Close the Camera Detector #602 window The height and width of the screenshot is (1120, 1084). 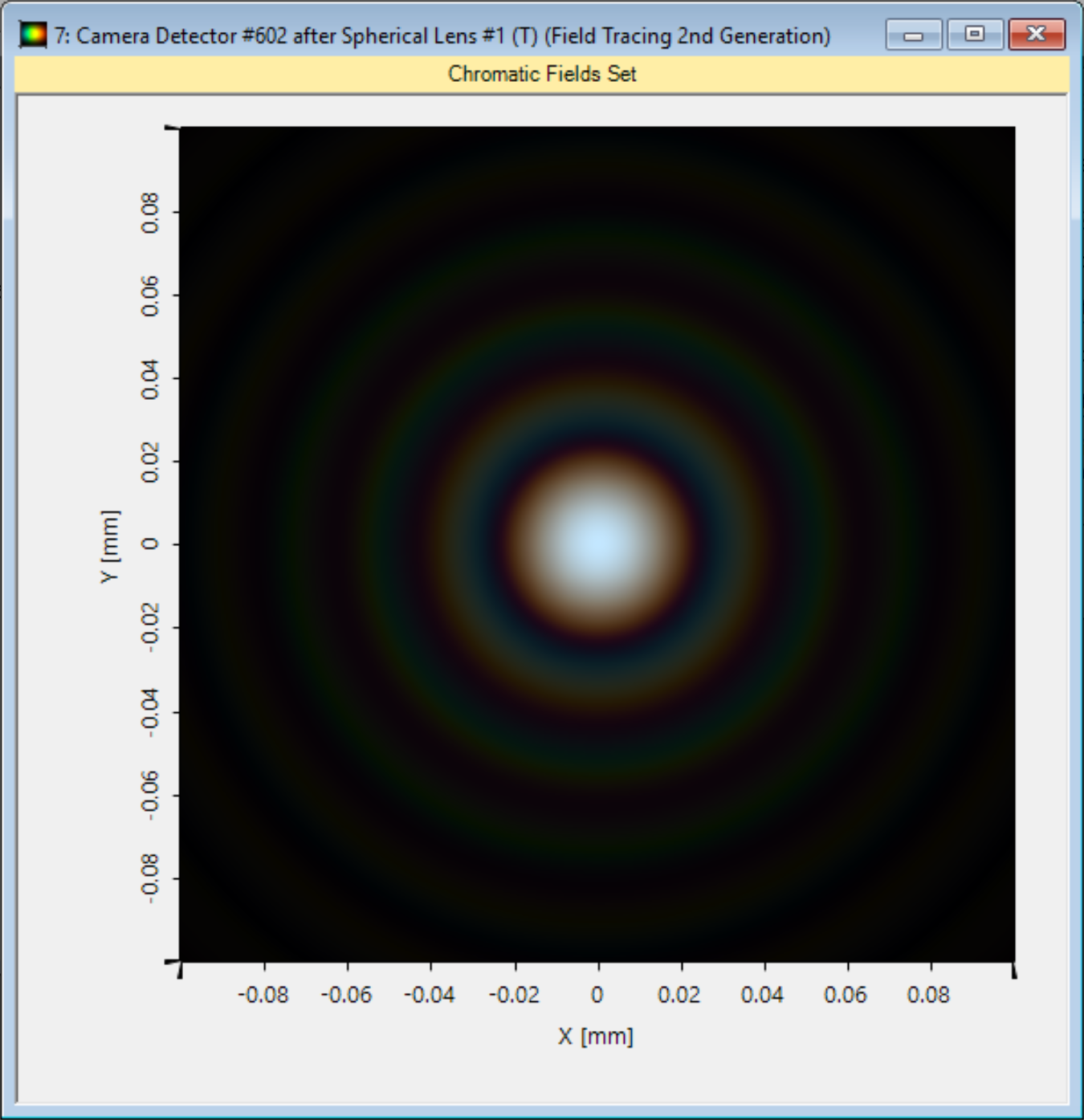[x=1037, y=35]
